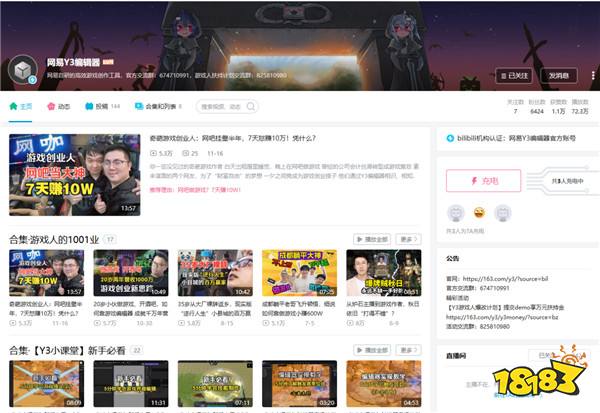Click the third gray charger avatar
Screen dimensions: 600x413
pos(503,212)
